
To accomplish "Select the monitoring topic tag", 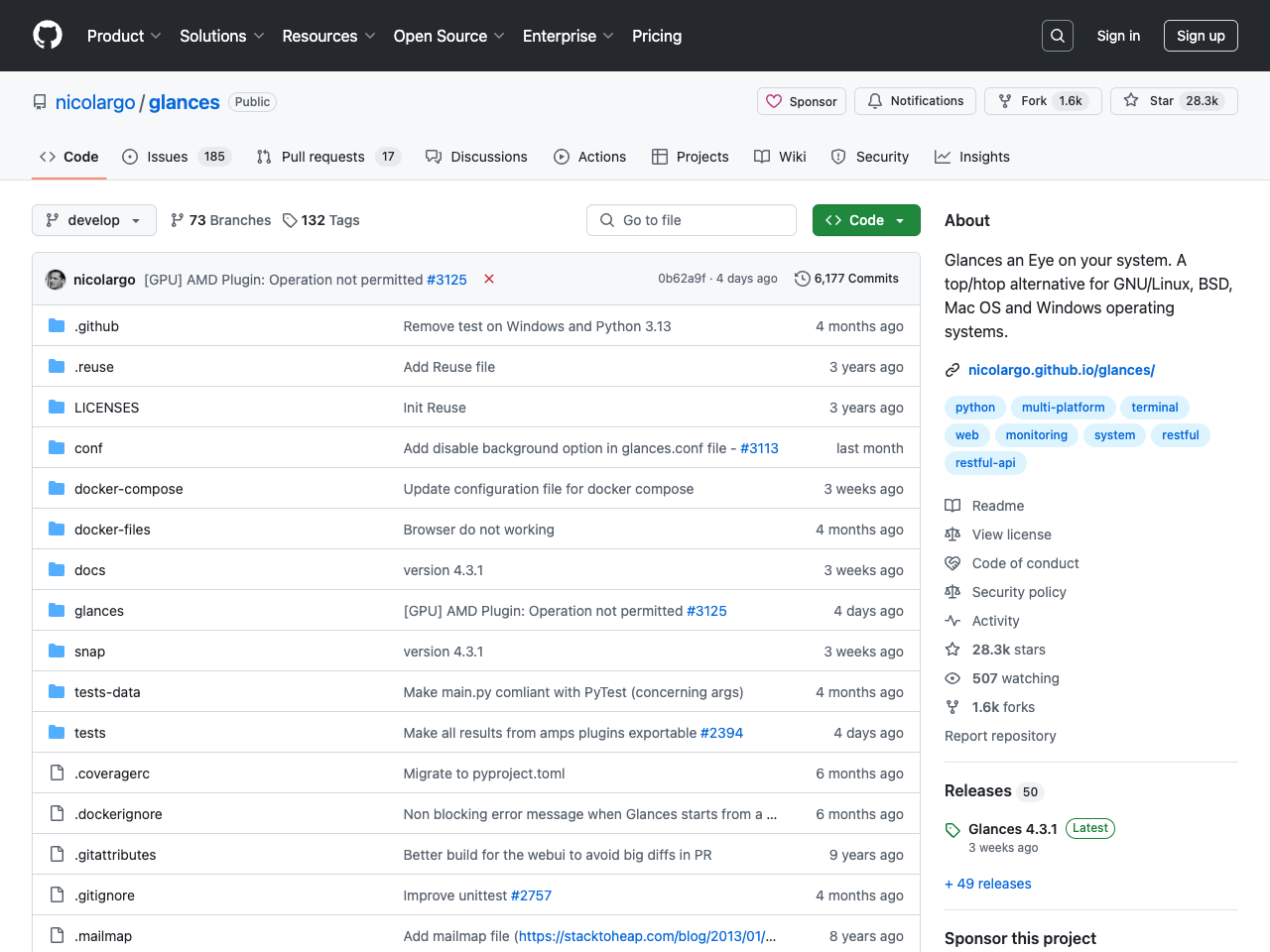I will click(1037, 435).
